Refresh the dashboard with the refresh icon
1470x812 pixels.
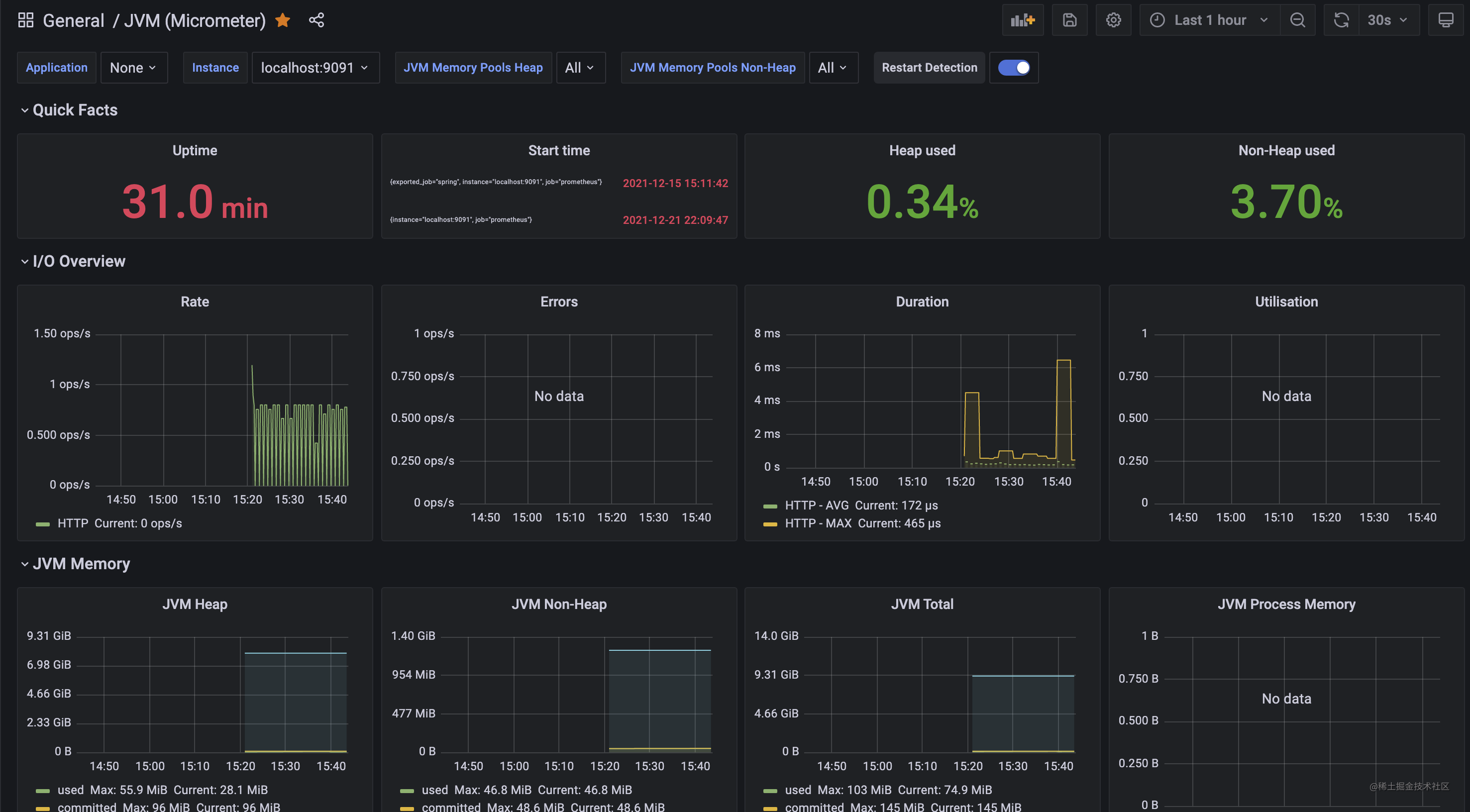coord(1341,19)
